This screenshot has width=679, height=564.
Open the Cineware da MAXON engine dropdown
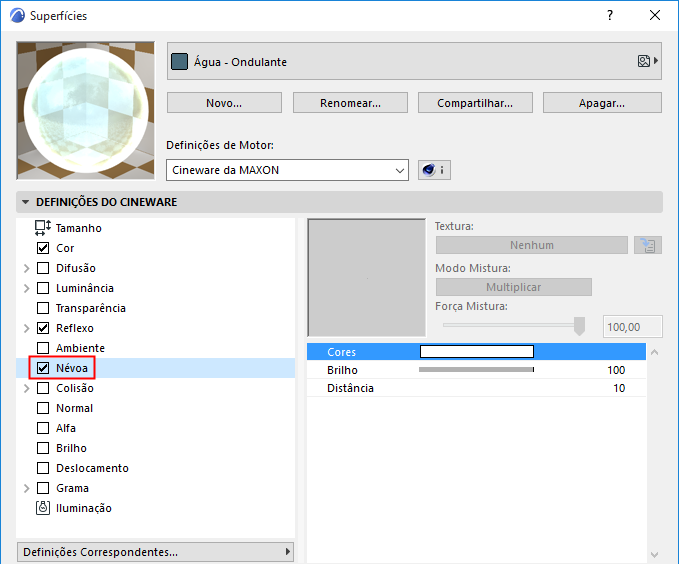pos(287,170)
